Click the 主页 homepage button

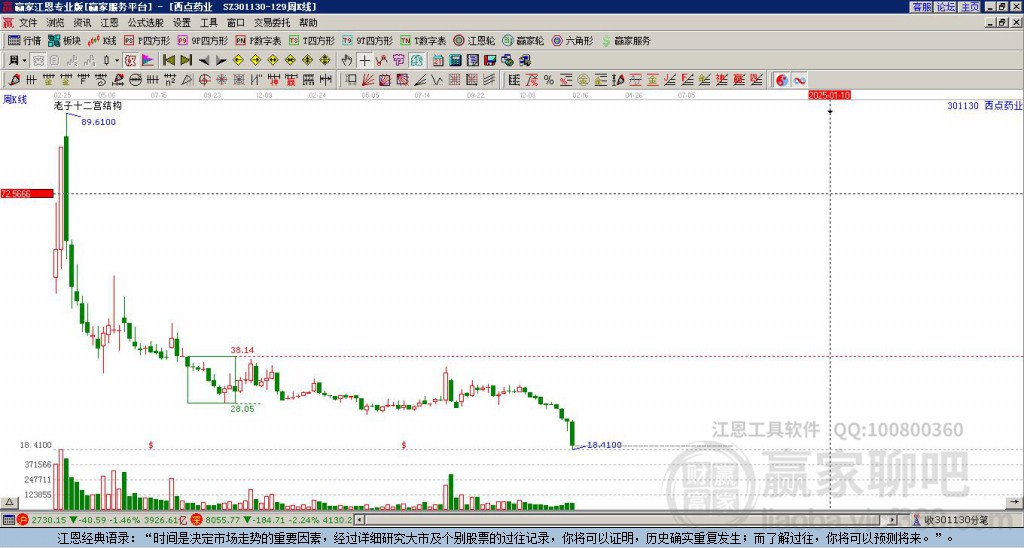click(x=969, y=7)
